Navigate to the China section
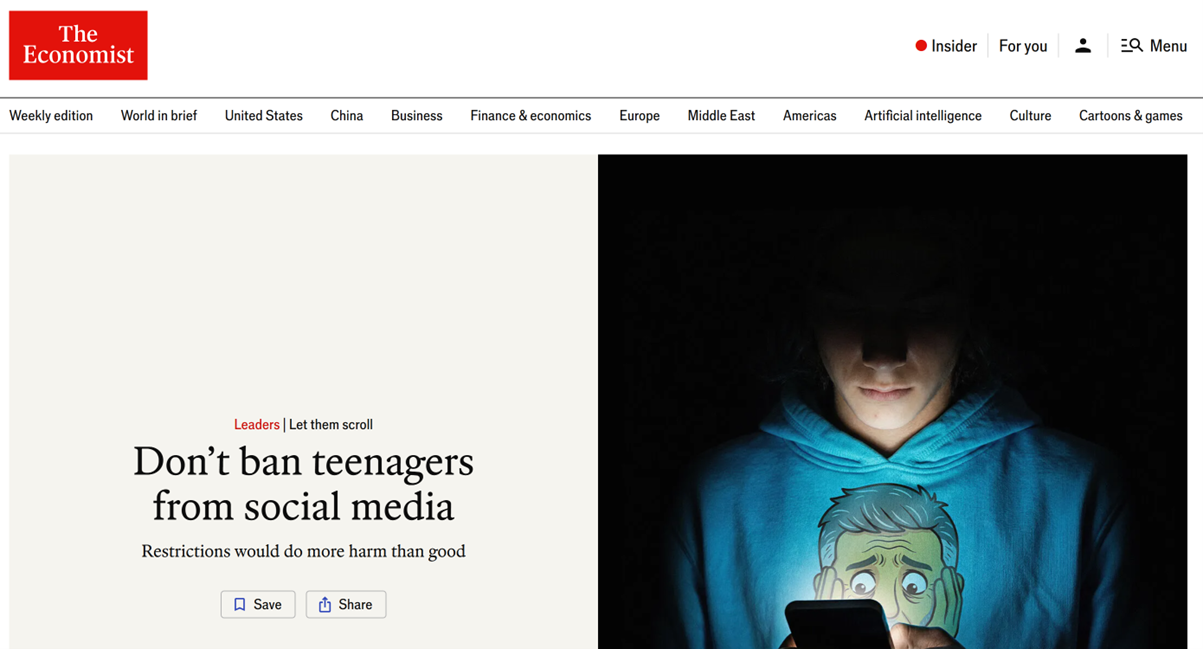The image size is (1203, 649). tap(347, 116)
